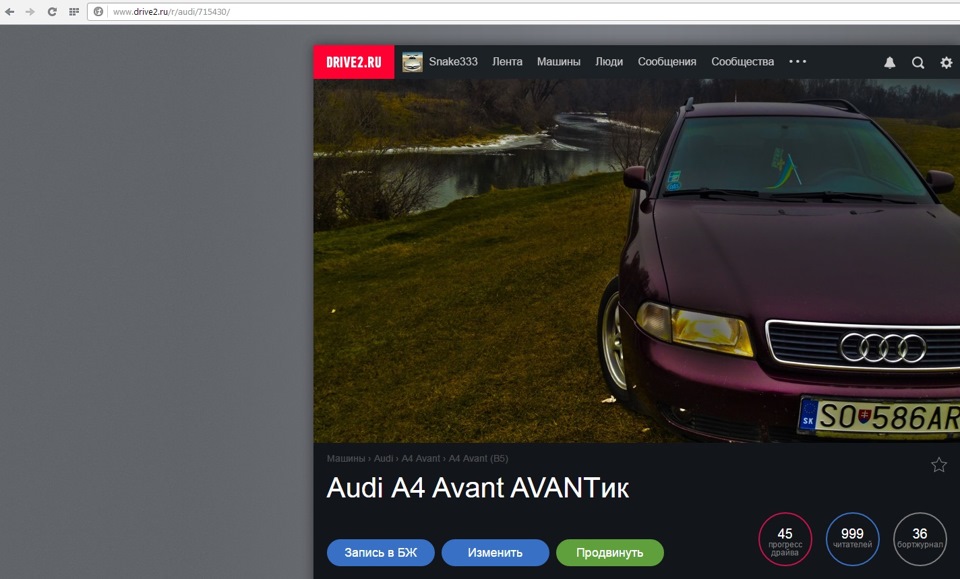960x579 pixels.
Task: Click the Продвинуть button
Action: [x=610, y=553]
